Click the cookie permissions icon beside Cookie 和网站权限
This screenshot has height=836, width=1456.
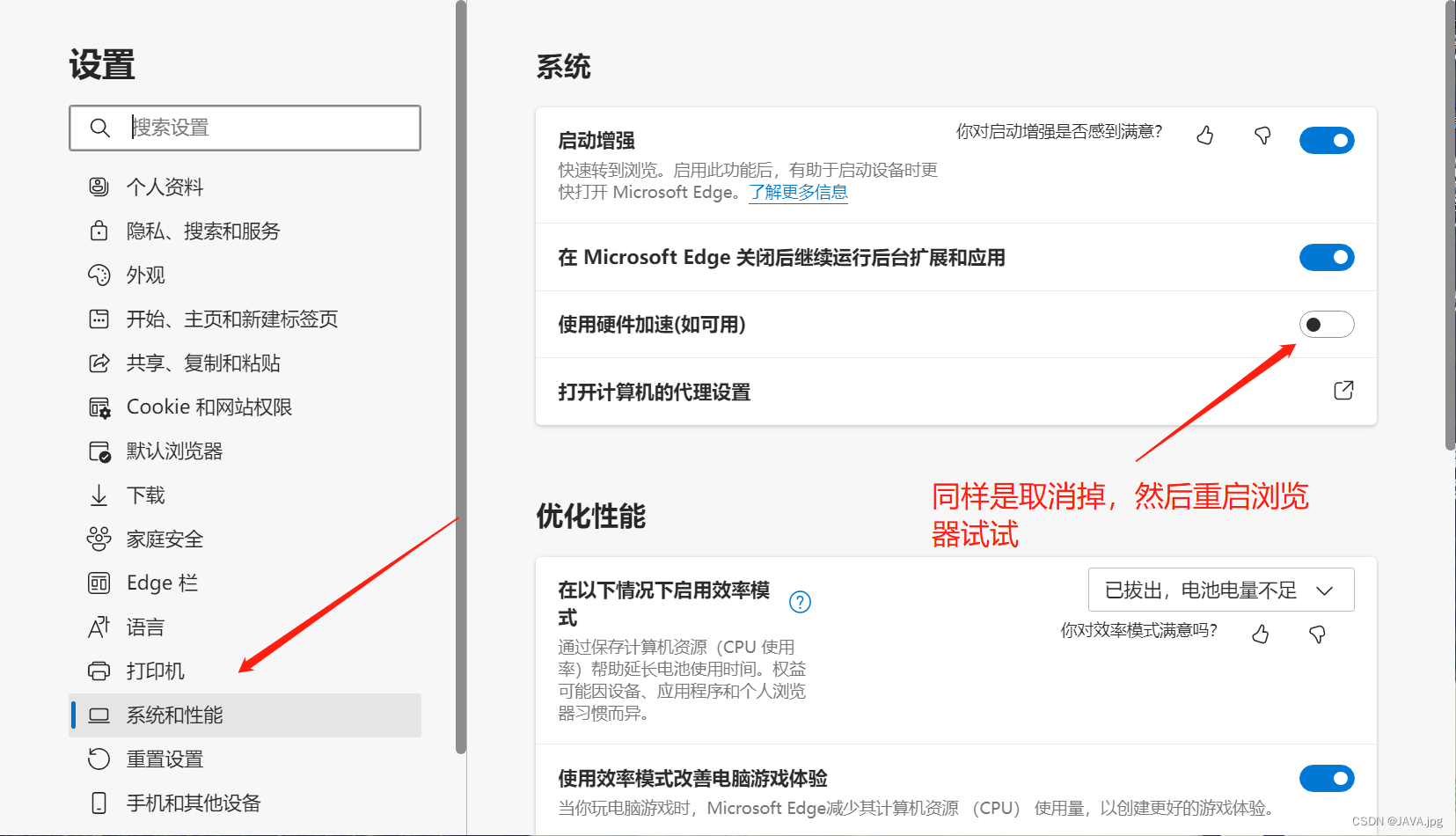click(x=99, y=407)
